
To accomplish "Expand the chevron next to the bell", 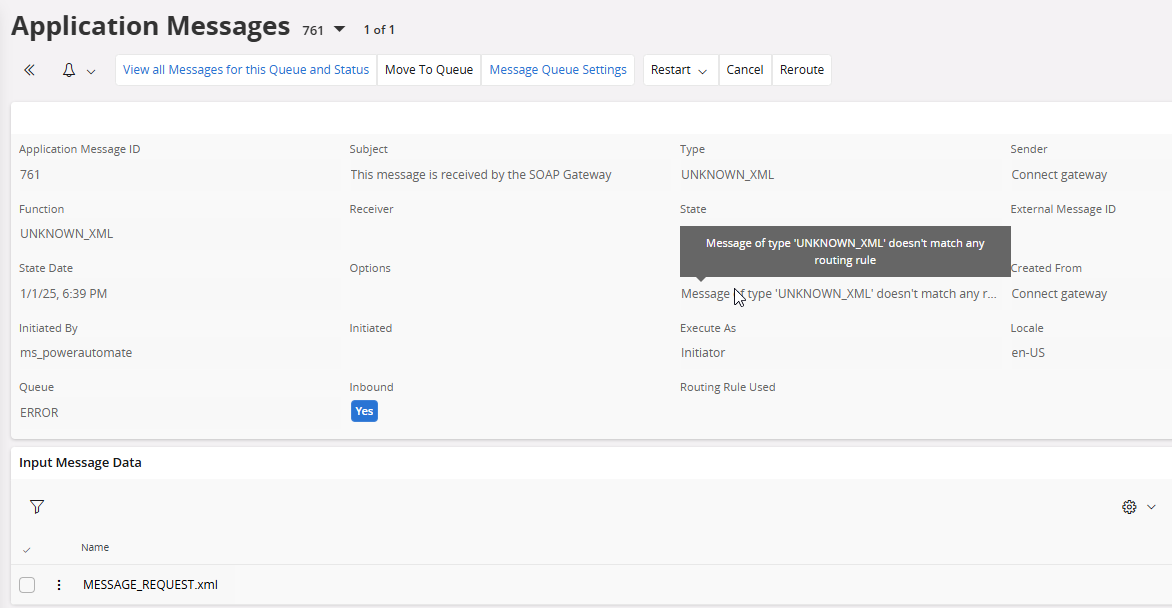I will click(x=91, y=71).
